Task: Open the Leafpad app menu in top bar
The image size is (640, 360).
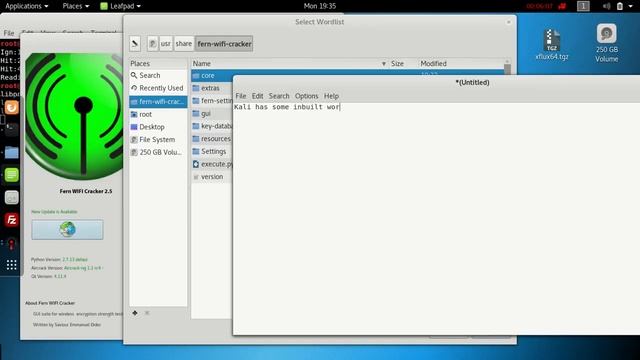Action: pyautogui.click(x=120, y=6)
